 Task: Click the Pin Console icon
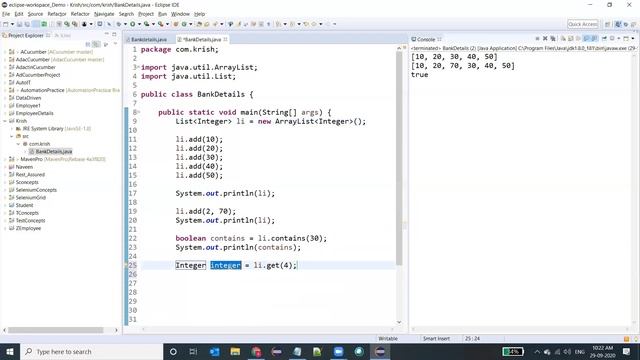click(604, 38)
